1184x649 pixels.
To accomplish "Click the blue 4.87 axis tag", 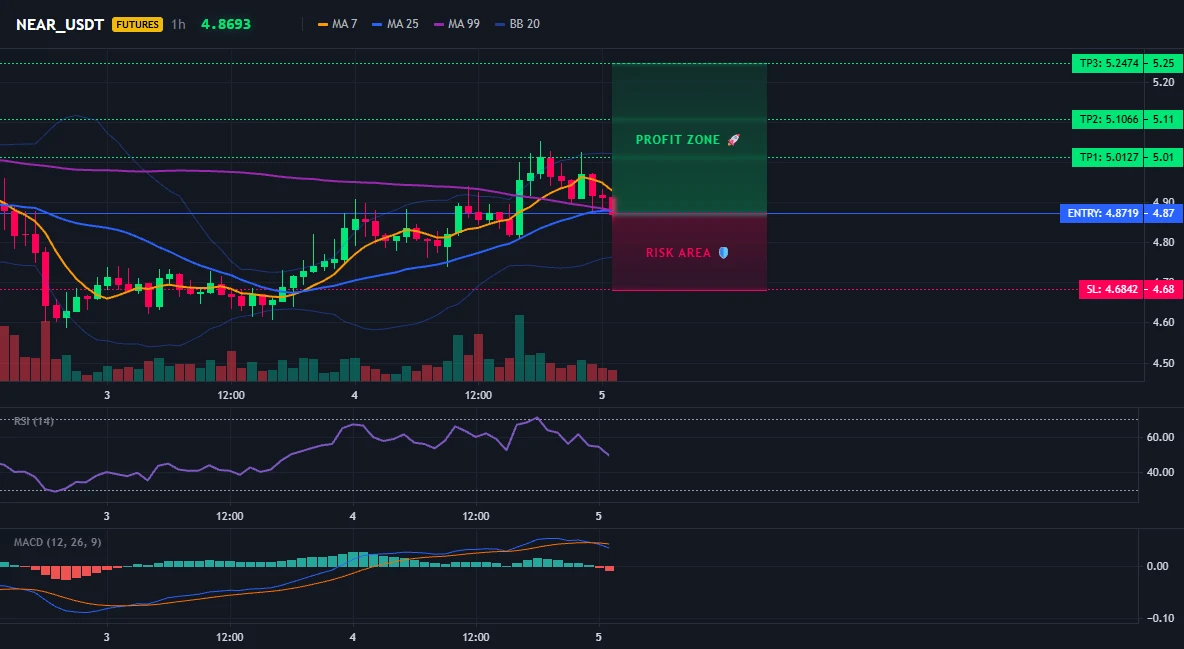I will (1164, 214).
